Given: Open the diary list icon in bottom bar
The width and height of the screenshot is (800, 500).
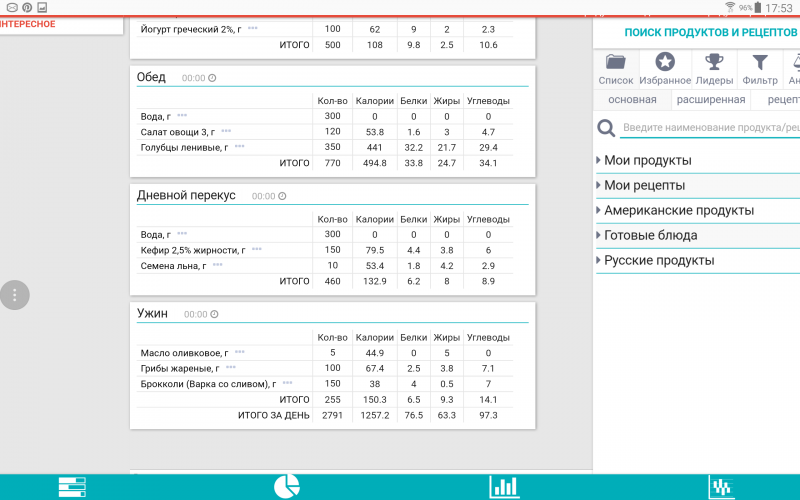Looking at the screenshot, I should pyautogui.click(x=72, y=486).
